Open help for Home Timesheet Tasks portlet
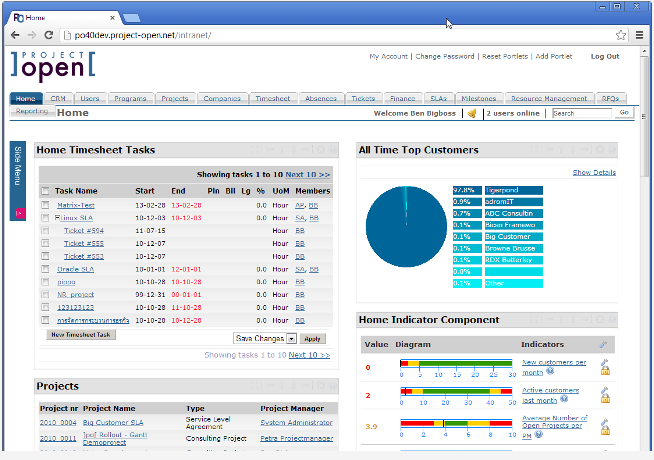654x460 pixels. 332,149
